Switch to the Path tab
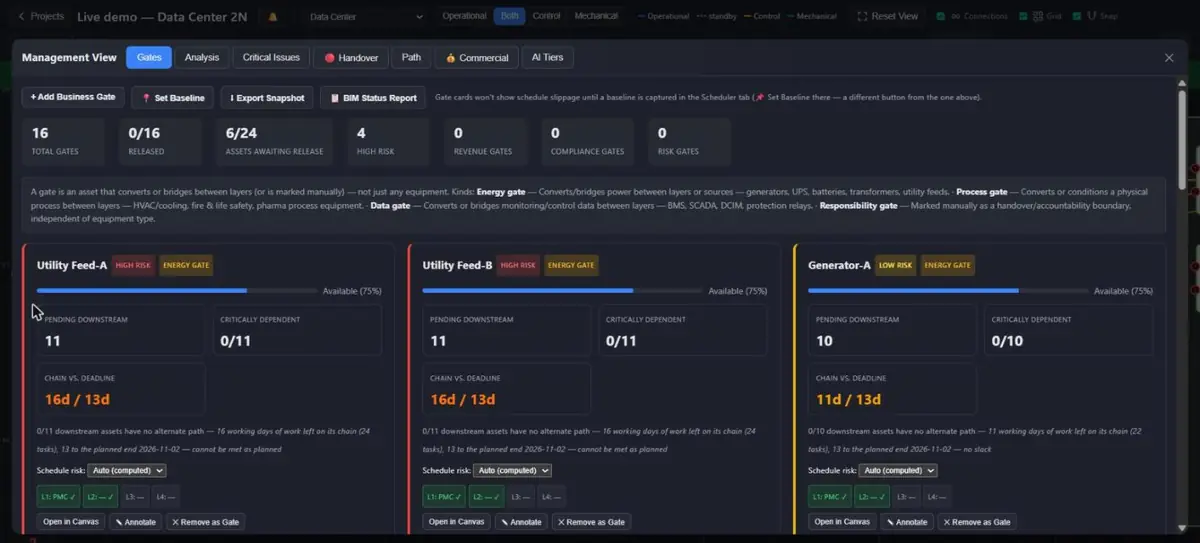Viewport: 1200px width, 543px height. (411, 58)
